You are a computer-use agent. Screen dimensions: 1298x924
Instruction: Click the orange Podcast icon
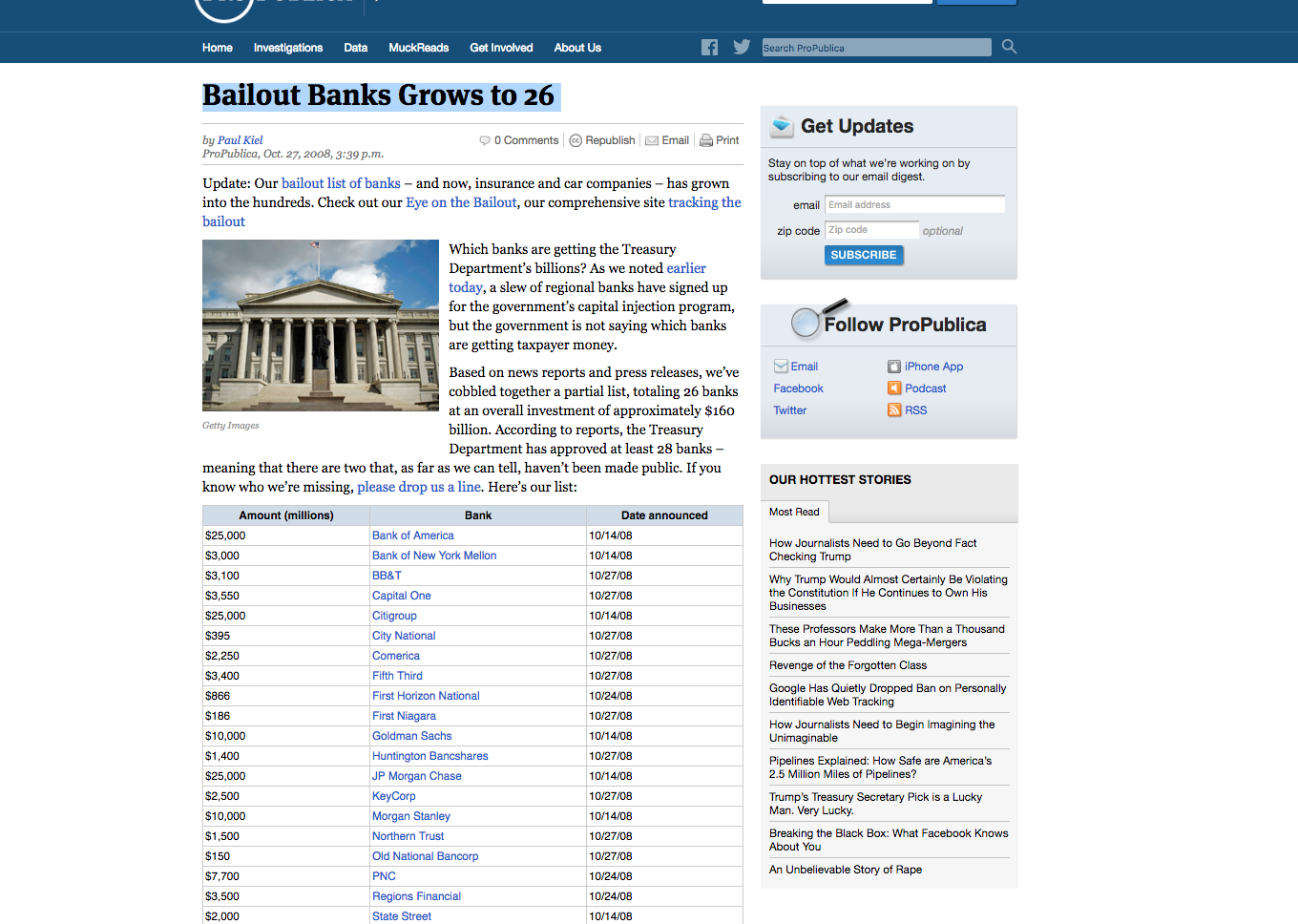point(894,388)
